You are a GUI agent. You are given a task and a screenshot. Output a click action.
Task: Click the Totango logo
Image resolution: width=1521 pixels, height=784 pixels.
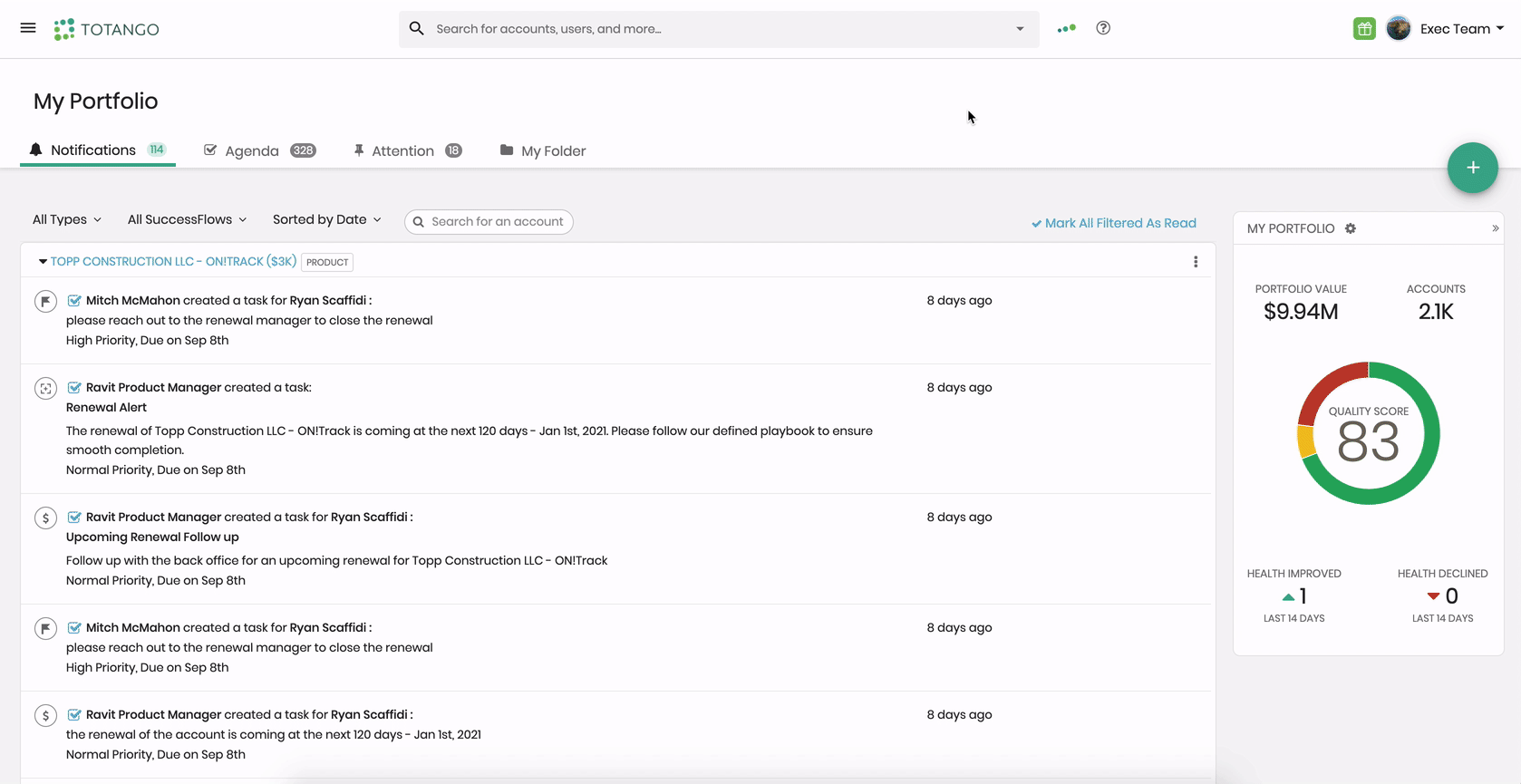106,29
